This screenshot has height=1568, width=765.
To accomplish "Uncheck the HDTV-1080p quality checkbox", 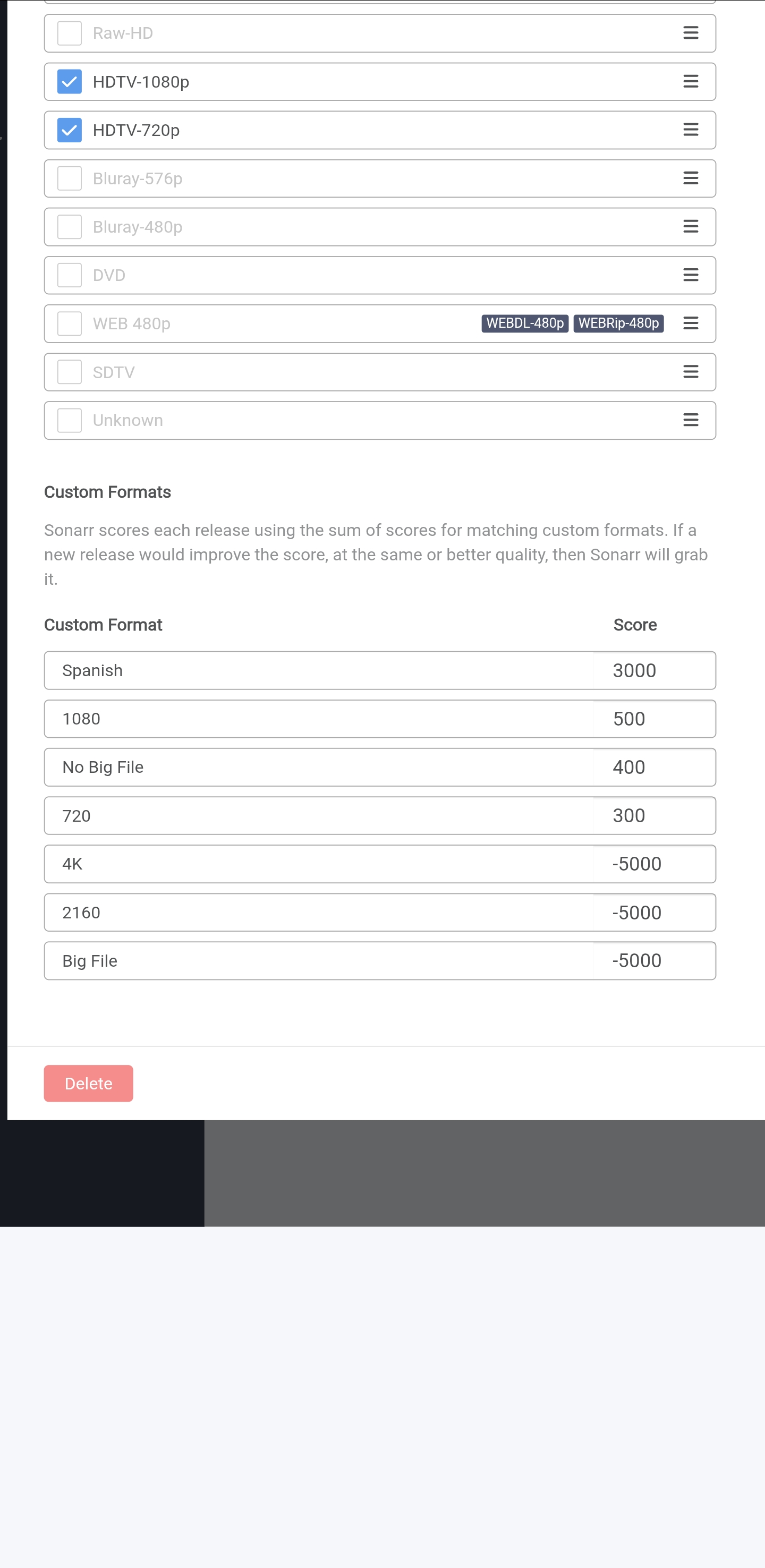I will coord(70,82).
